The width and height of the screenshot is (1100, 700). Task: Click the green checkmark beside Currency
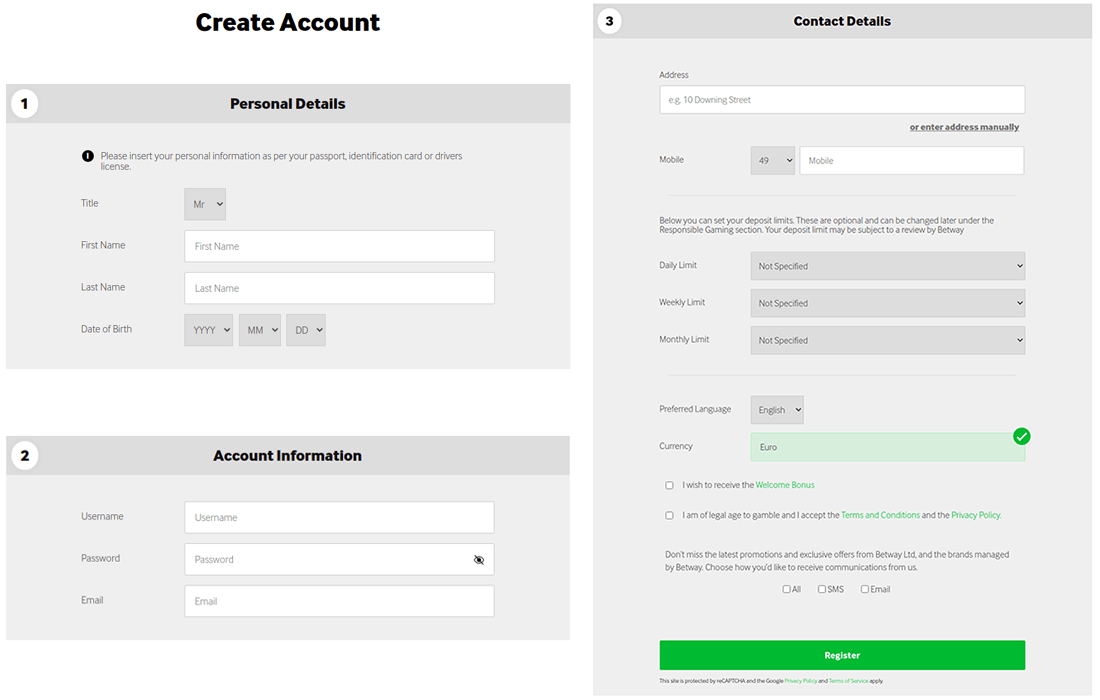[1021, 436]
